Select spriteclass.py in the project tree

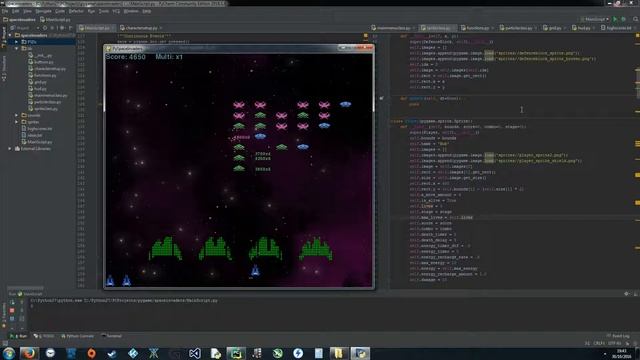point(46,109)
